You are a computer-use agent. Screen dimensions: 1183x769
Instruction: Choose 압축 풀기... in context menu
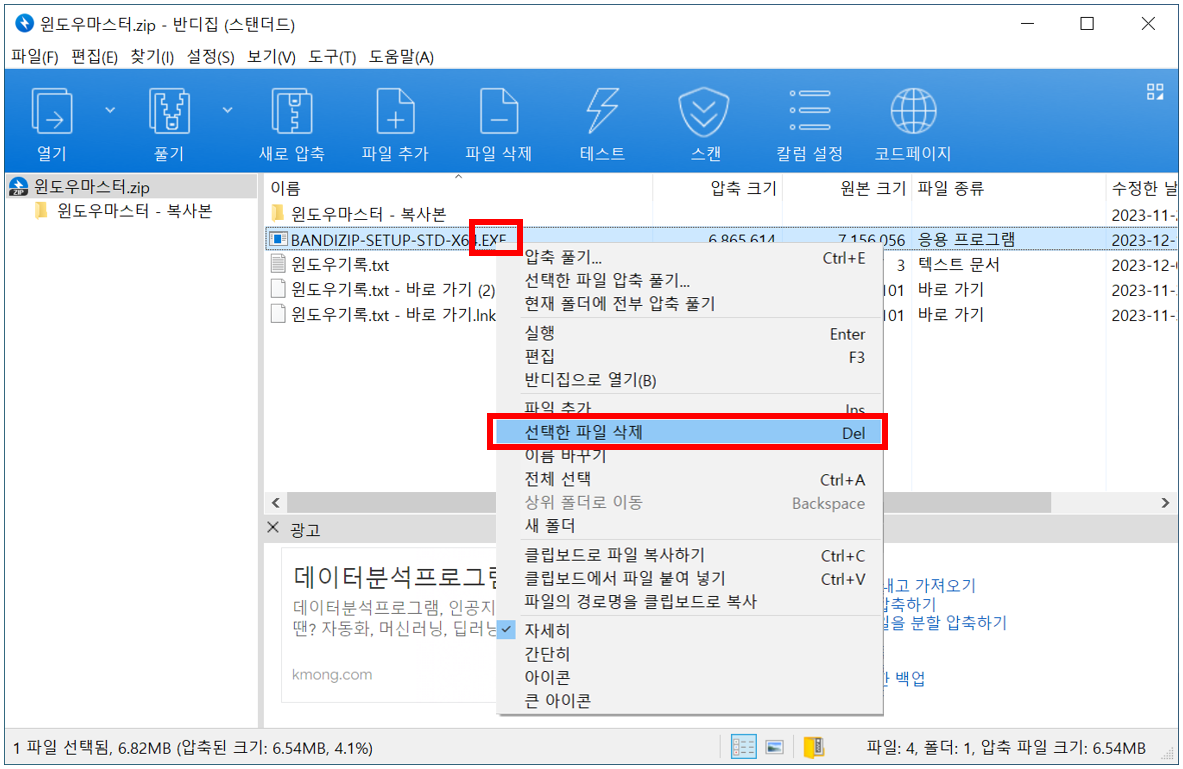point(690,257)
